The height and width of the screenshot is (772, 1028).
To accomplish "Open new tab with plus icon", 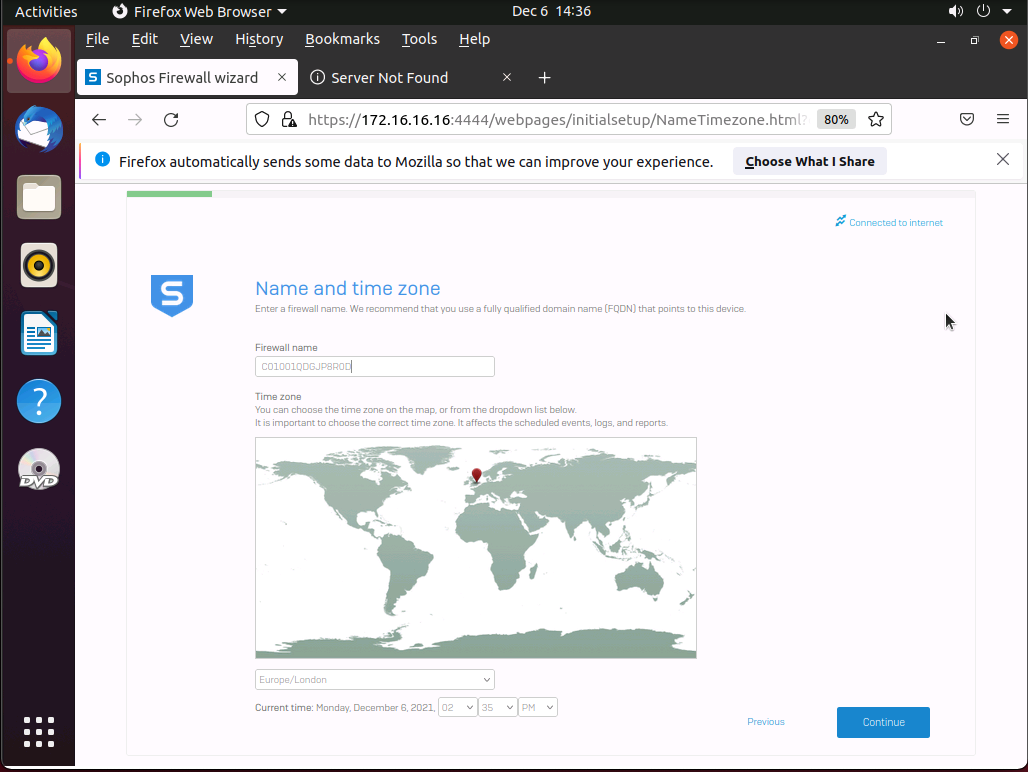I will pos(544,78).
